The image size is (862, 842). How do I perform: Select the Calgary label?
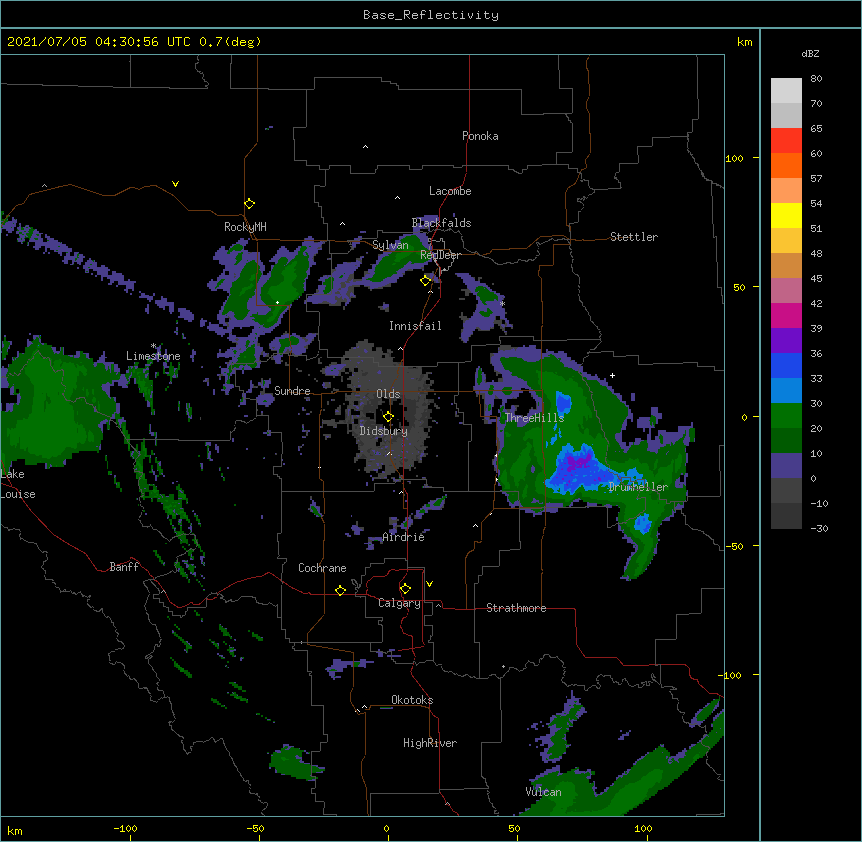click(x=399, y=603)
